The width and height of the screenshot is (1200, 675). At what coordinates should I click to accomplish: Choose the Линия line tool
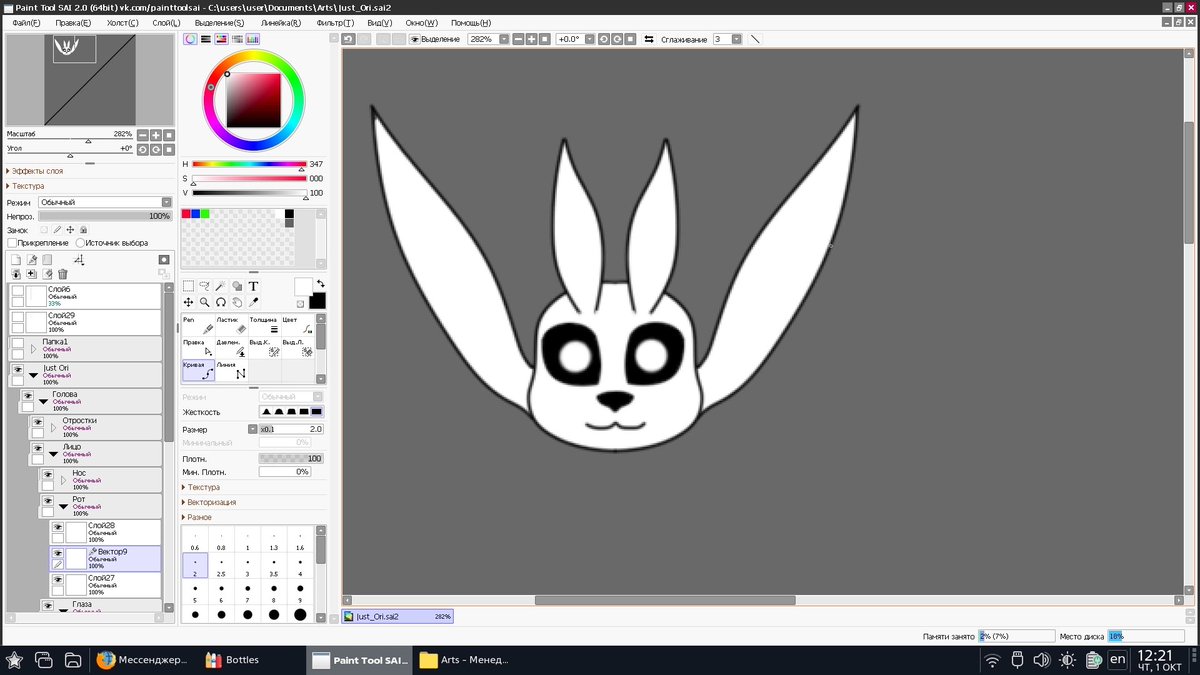point(231,371)
